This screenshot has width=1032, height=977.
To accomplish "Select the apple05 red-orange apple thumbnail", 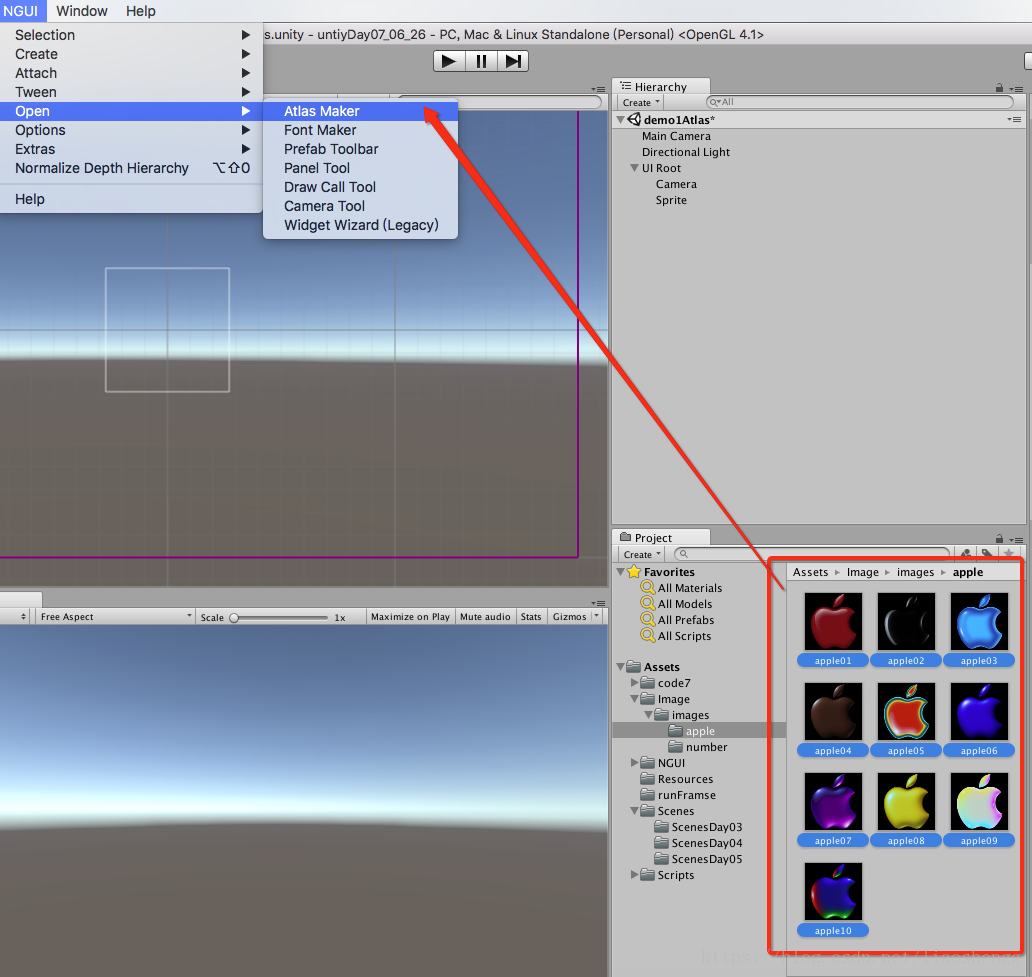I will (906, 712).
